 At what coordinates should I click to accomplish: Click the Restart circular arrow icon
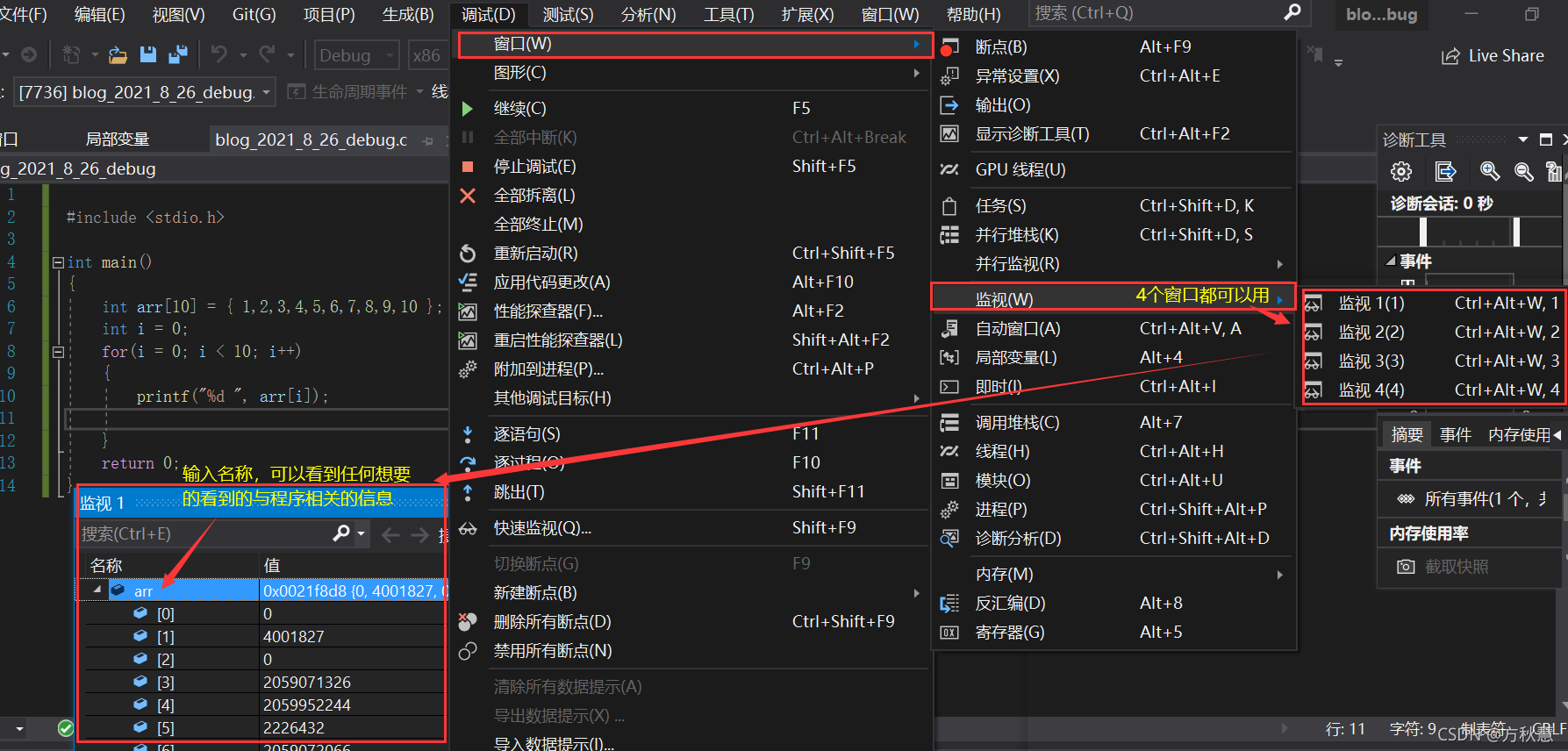(x=468, y=254)
